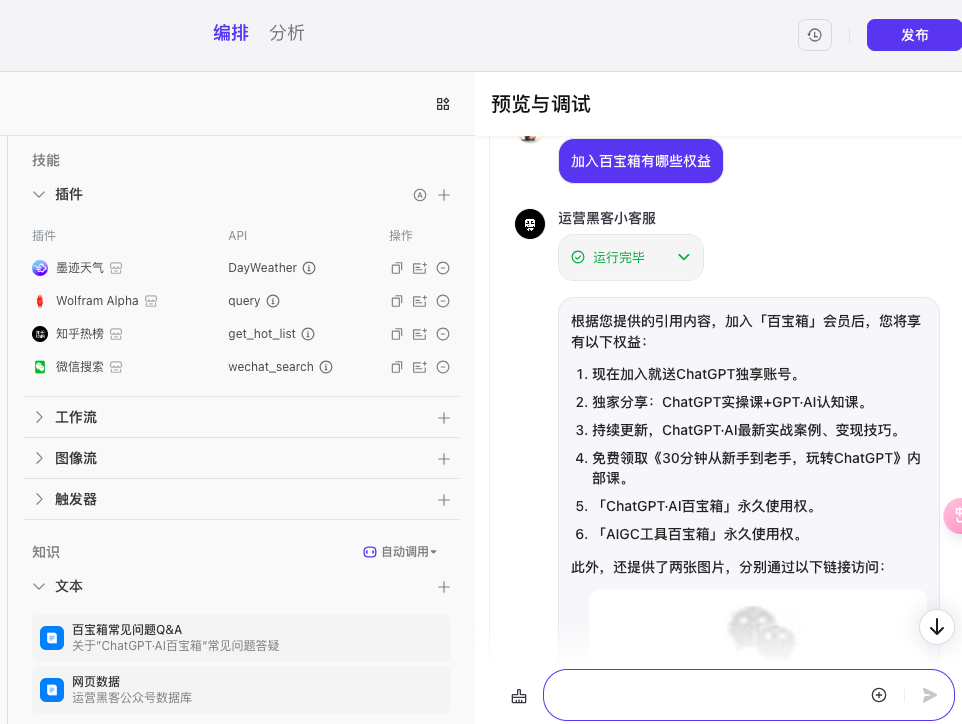Click the Wolfram Alpha plugin icon
This screenshot has width=962, height=724.
pyautogui.click(x=40, y=301)
